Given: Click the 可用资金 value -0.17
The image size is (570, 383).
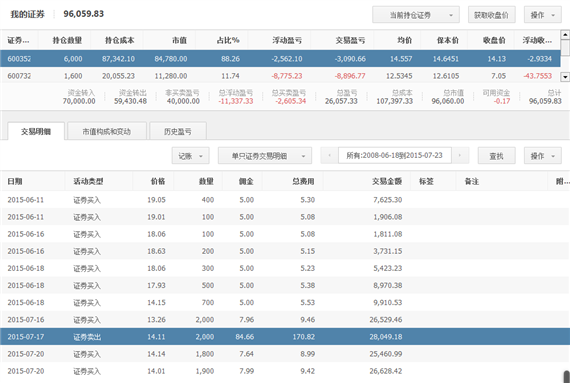Looking at the screenshot, I should 502,101.
